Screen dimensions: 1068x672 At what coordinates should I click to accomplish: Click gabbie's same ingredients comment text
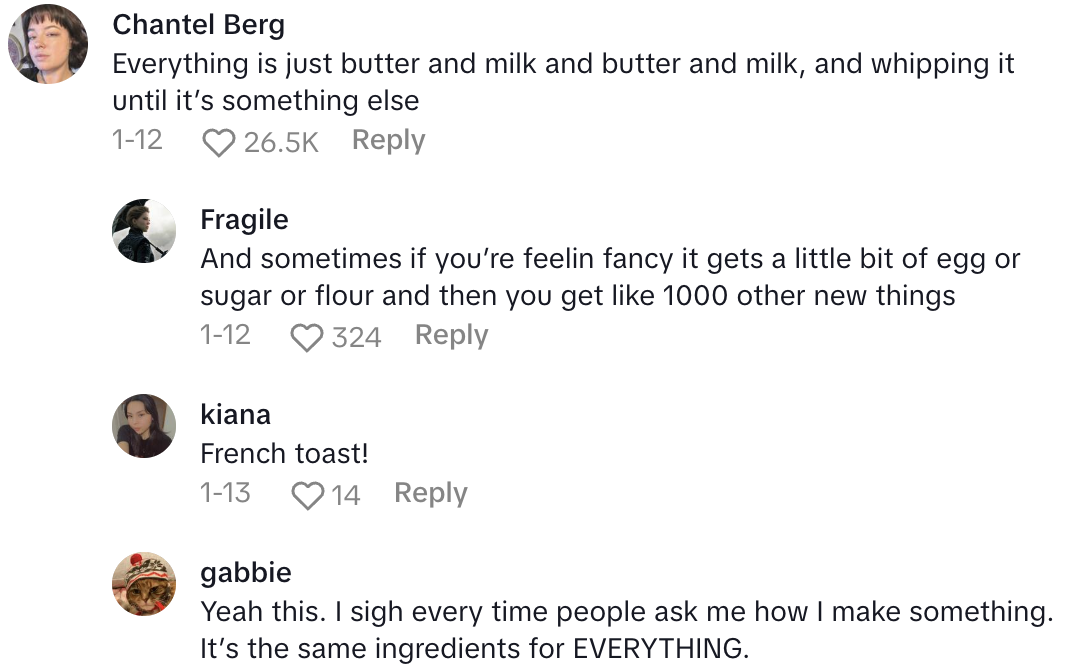click(x=626, y=629)
